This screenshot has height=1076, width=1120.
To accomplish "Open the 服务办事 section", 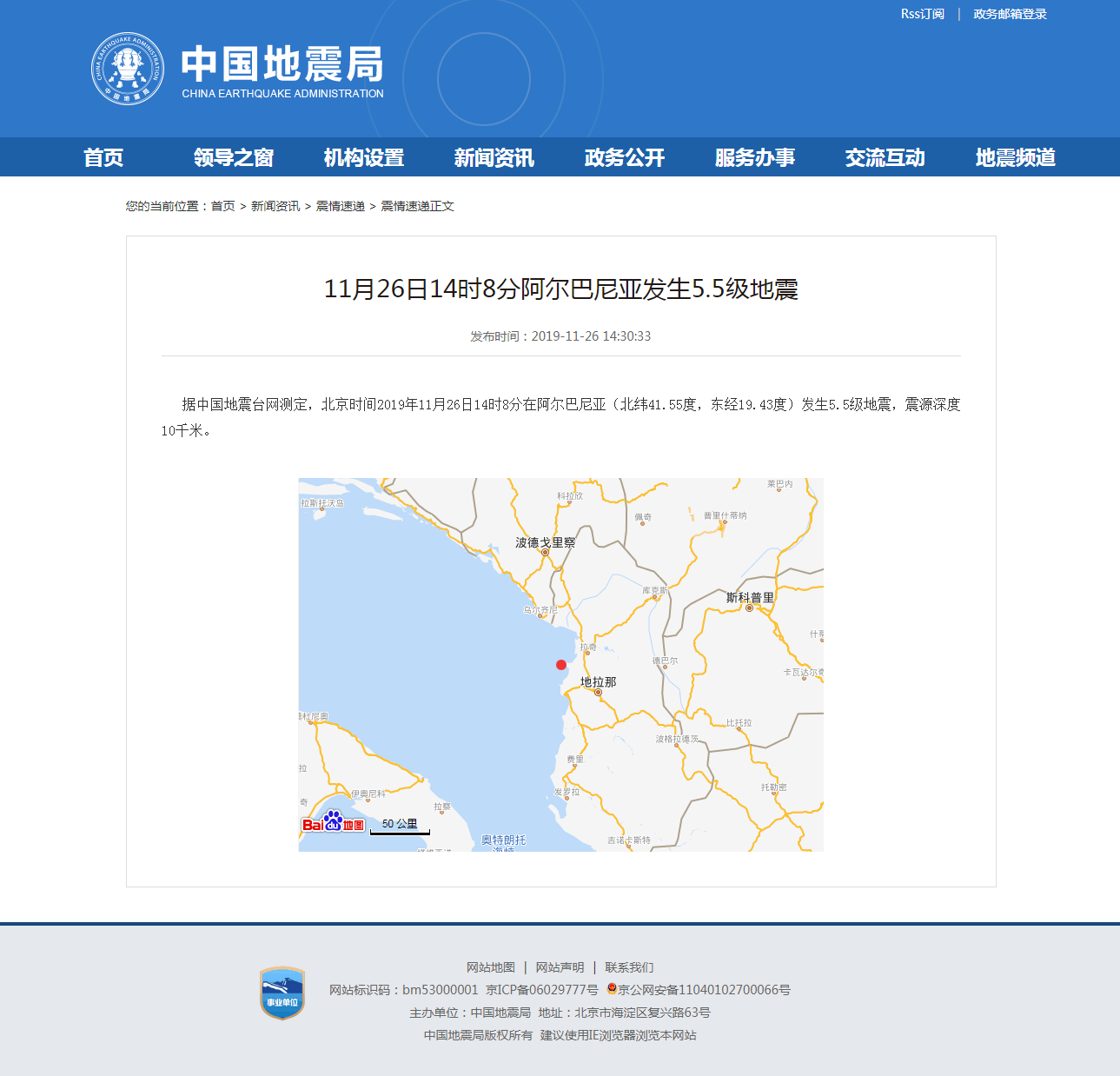I will (x=755, y=157).
